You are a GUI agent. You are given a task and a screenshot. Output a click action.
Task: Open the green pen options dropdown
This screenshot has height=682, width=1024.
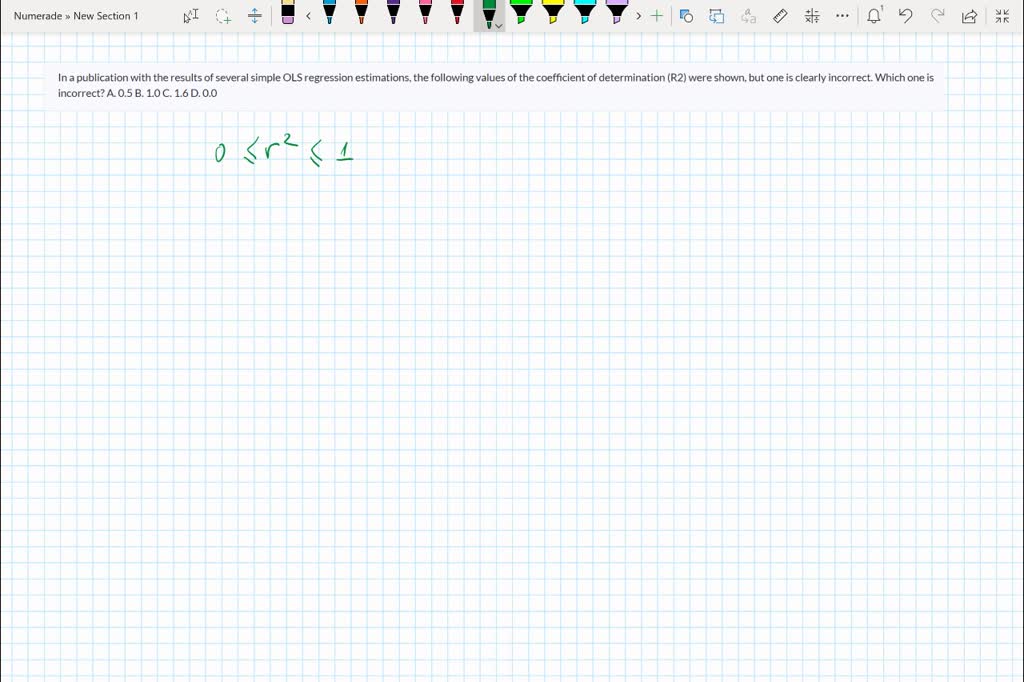497,24
